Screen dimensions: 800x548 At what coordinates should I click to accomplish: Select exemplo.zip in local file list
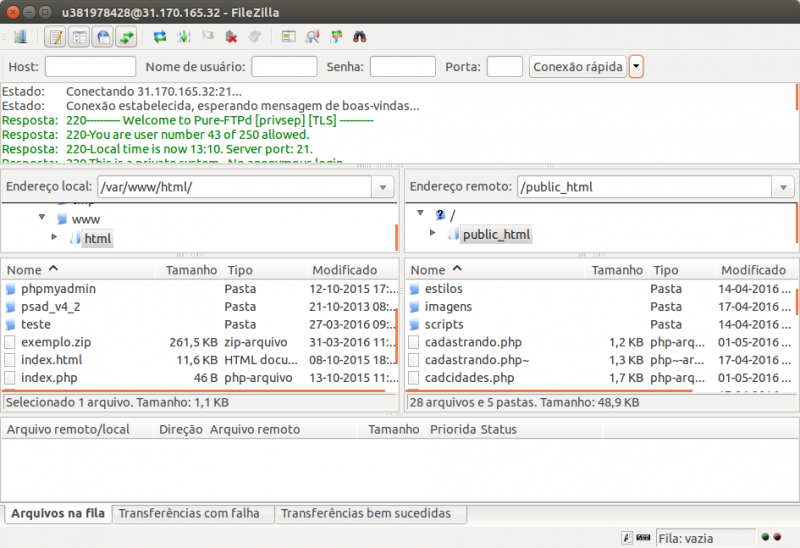tap(56, 342)
